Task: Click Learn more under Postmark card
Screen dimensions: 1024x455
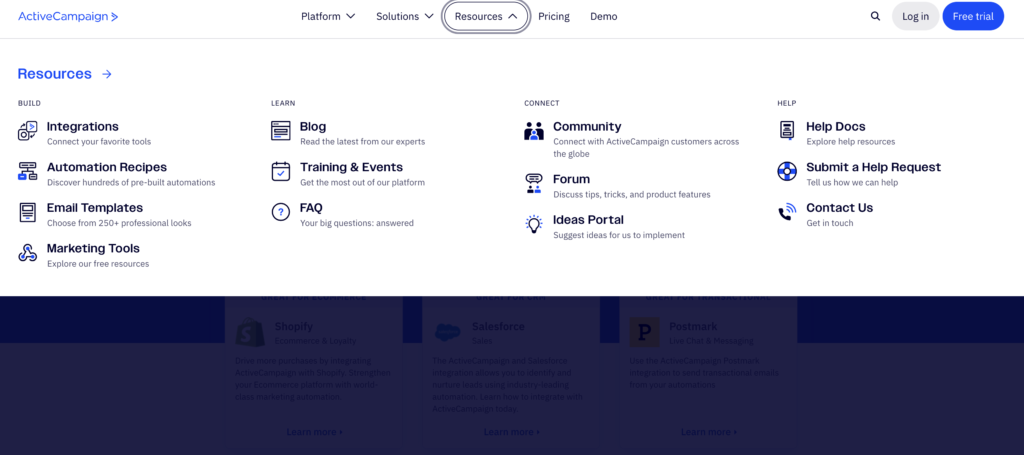Action: coord(709,431)
